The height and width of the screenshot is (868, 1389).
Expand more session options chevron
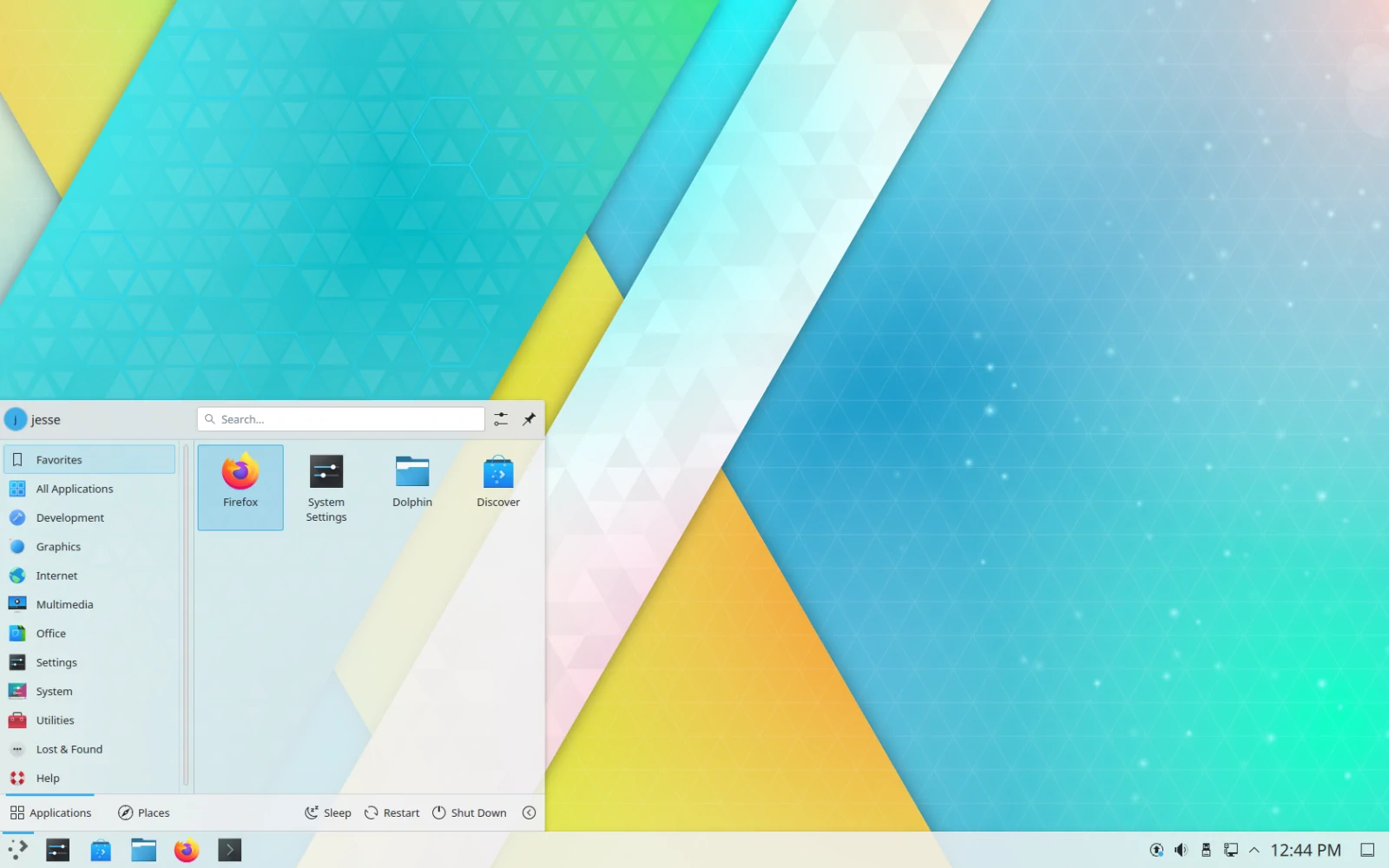click(x=529, y=812)
